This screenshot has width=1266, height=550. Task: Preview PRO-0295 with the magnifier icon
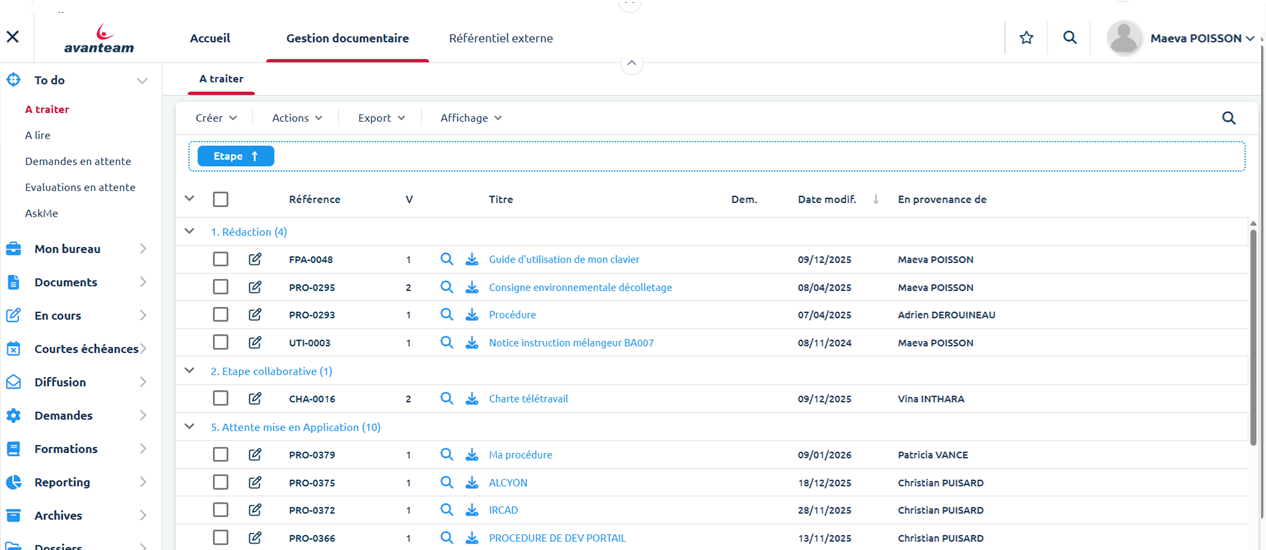(447, 288)
